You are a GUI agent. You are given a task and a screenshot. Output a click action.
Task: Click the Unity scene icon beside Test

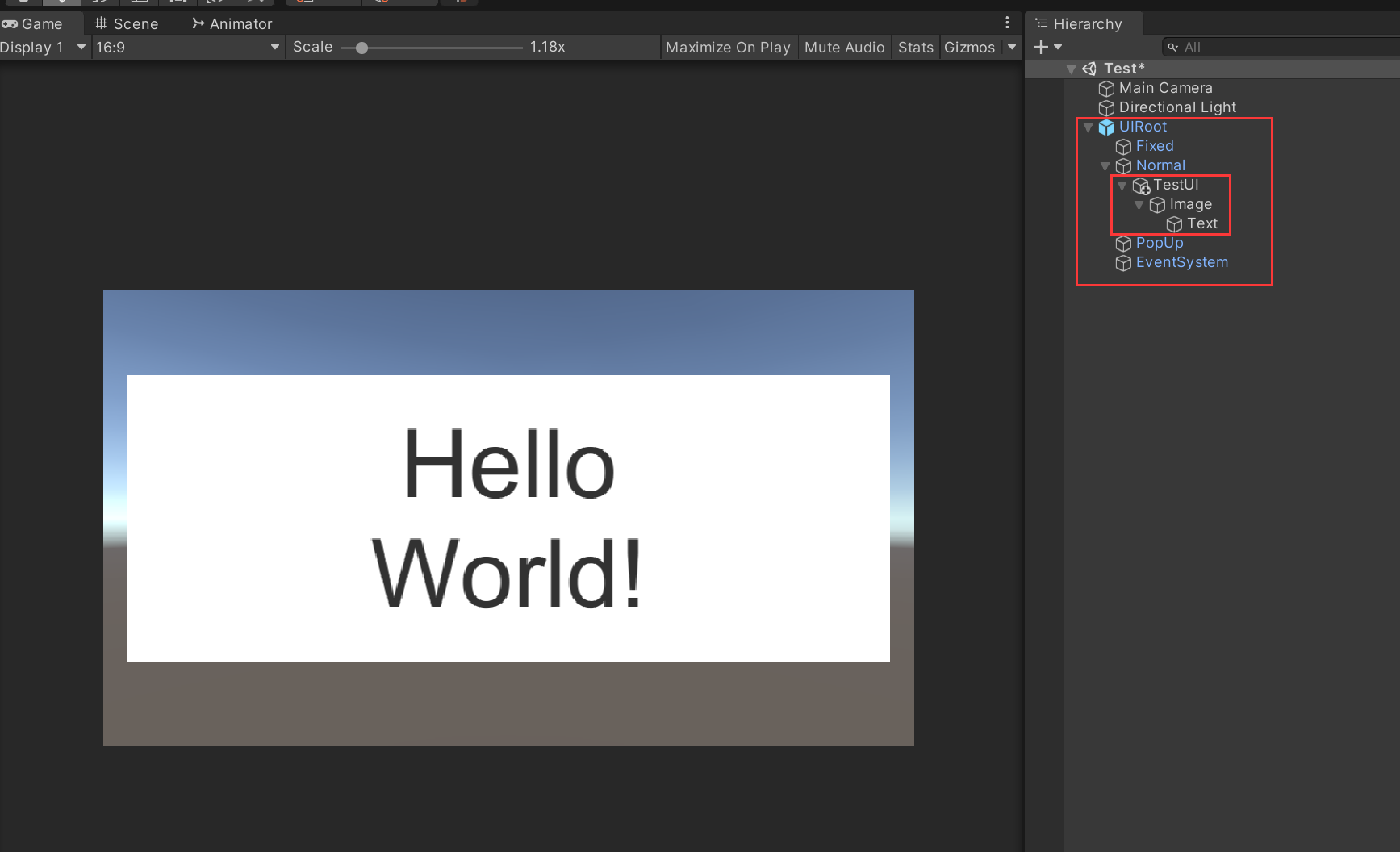coord(1089,69)
